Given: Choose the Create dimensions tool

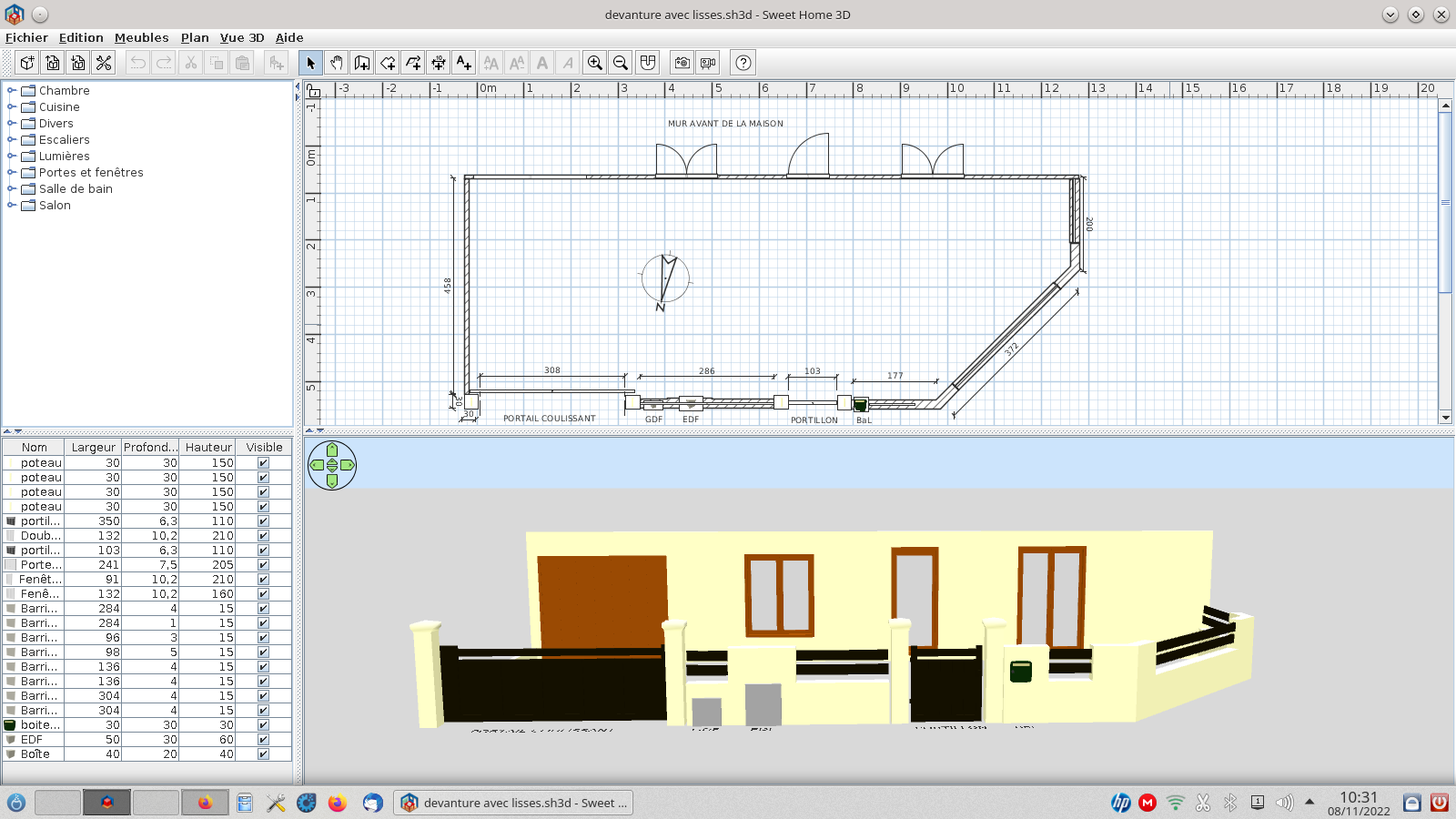Looking at the screenshot, I should 439,63.
